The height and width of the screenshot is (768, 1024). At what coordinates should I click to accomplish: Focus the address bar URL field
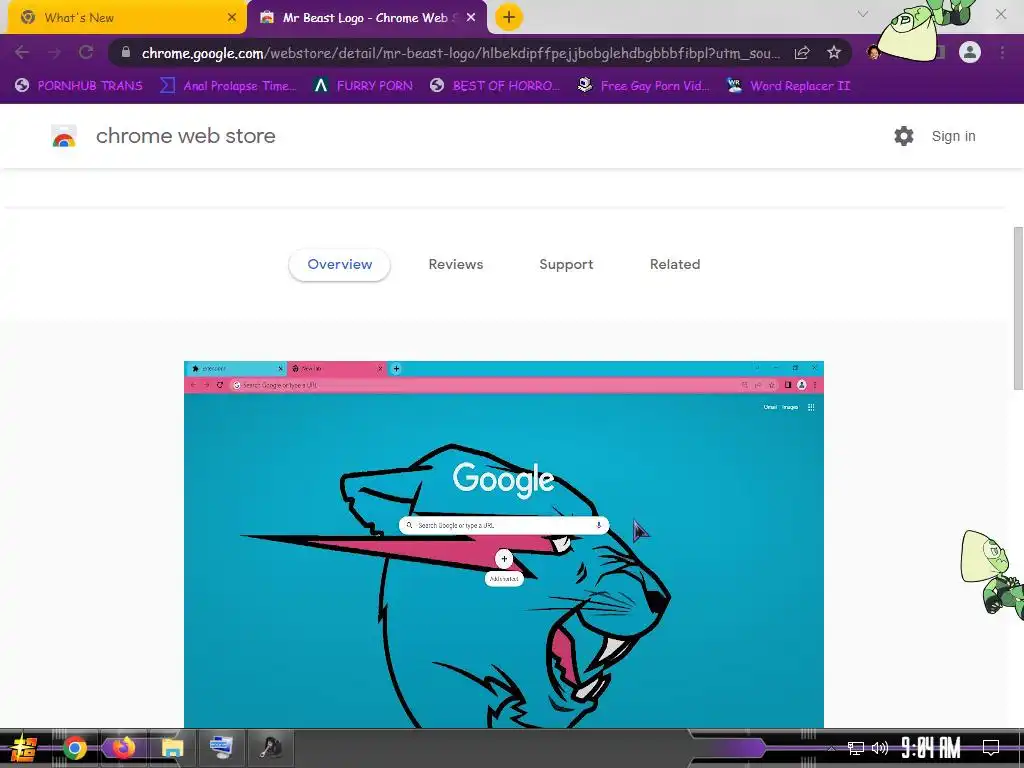point(460,53)
